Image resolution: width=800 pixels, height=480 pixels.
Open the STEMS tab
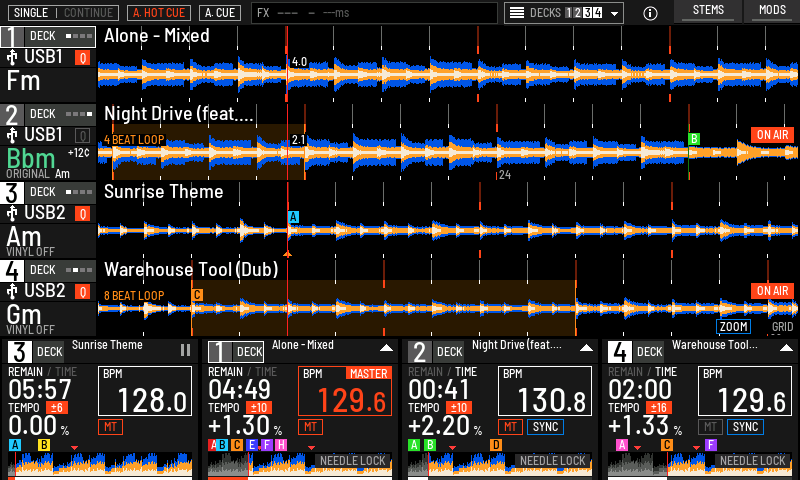coord(708,11)
